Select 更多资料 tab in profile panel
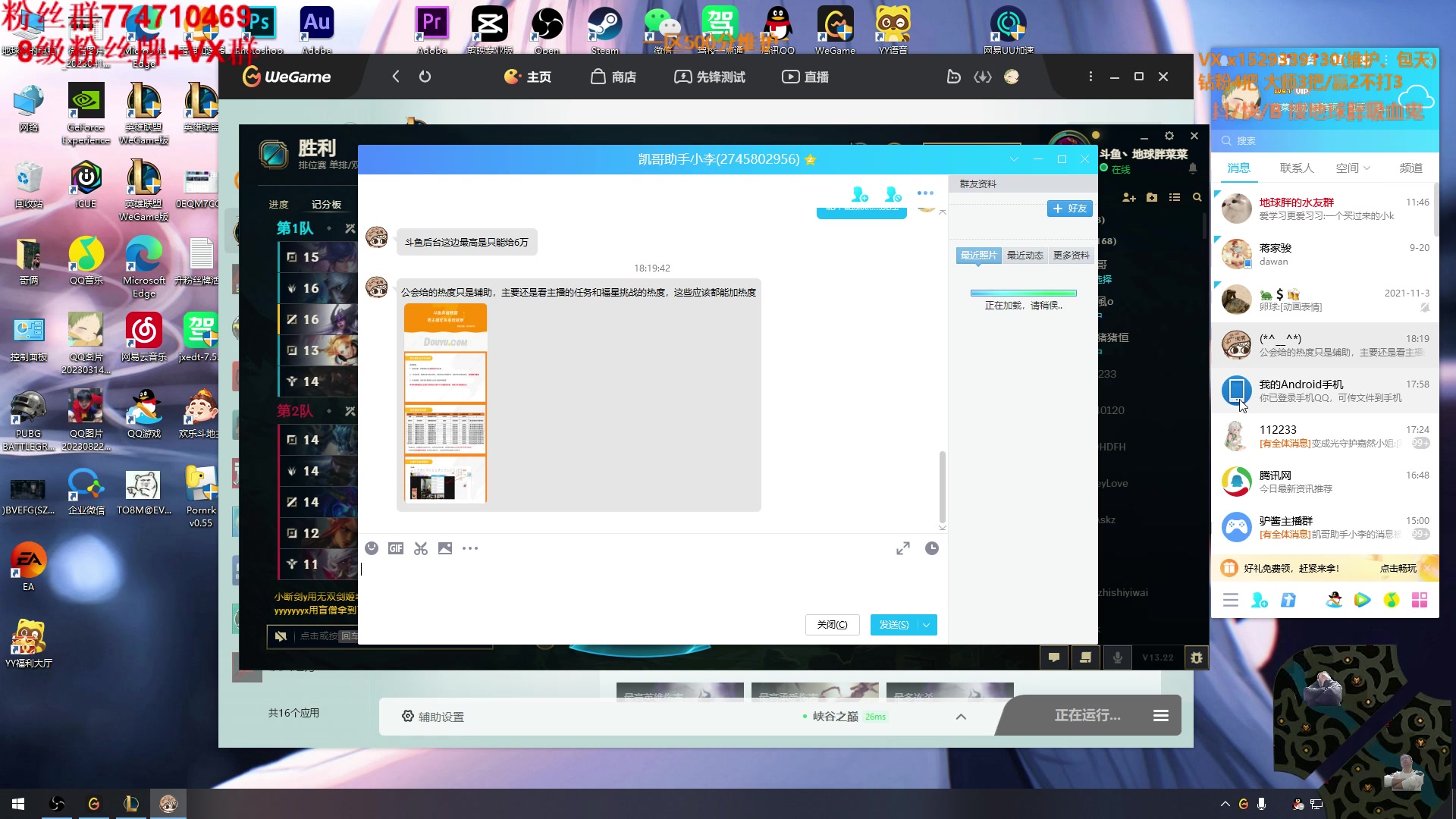The height and width of the screenshot is (819, 1456). point(1071,256)
